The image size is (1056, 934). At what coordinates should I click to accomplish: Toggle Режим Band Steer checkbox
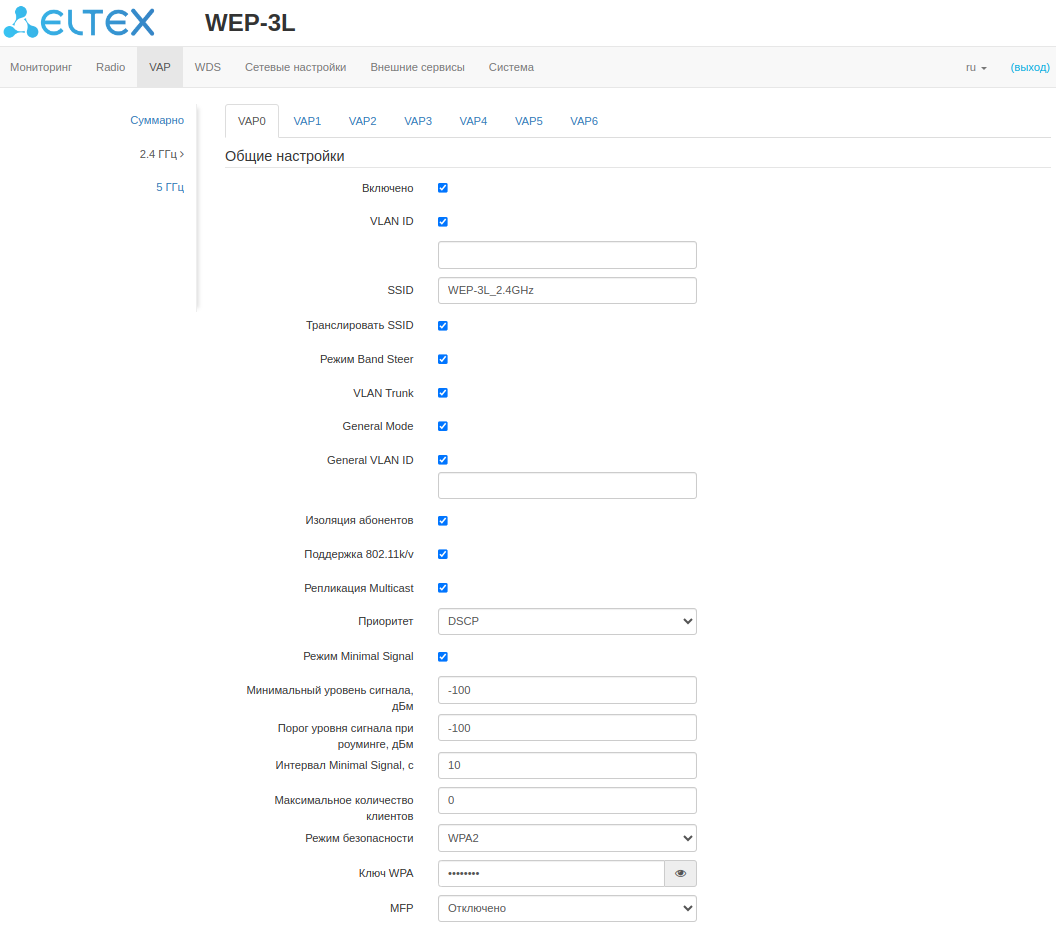442,359
